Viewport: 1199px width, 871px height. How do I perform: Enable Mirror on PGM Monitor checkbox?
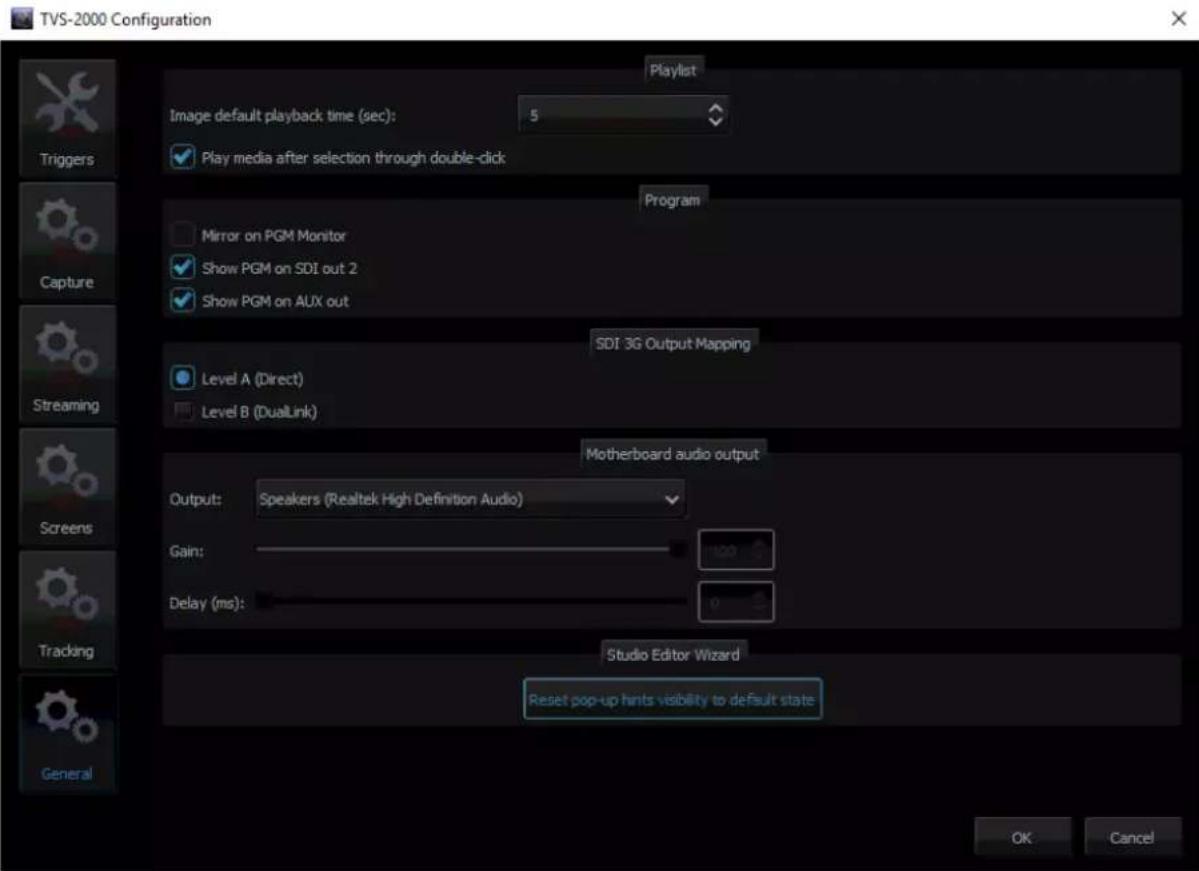coord(182,235)
